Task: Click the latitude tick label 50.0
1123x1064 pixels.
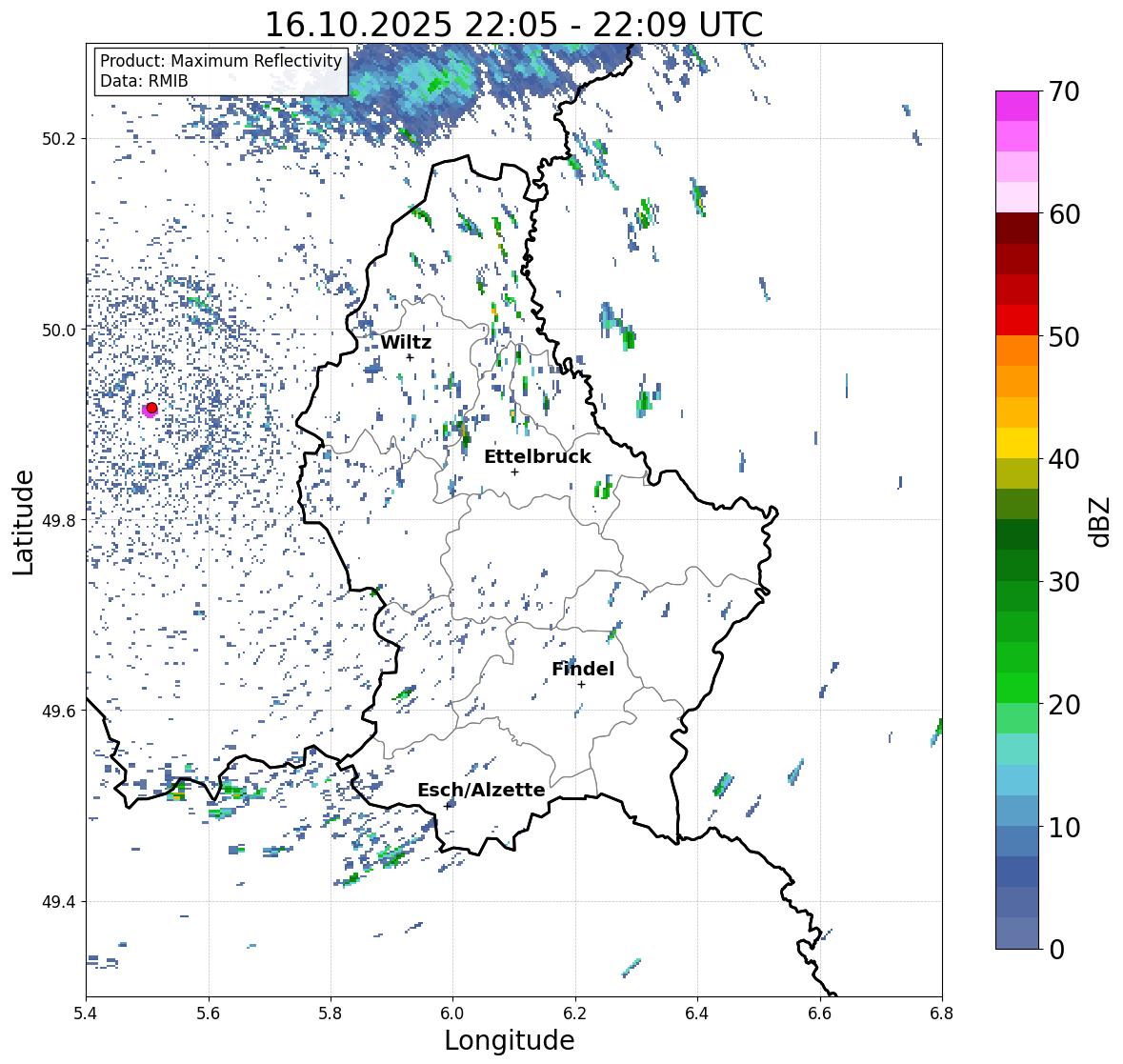Action: click(x=58, y=331)
